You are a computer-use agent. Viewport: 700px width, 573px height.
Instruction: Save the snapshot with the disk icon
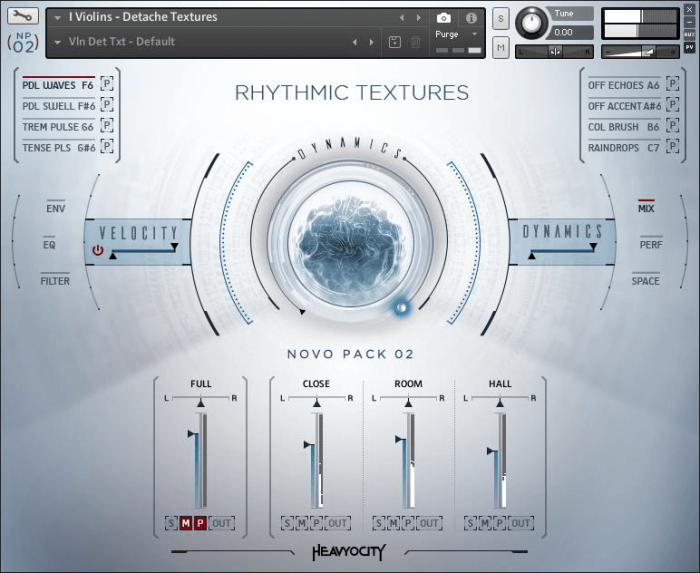(x=395, y=42)
